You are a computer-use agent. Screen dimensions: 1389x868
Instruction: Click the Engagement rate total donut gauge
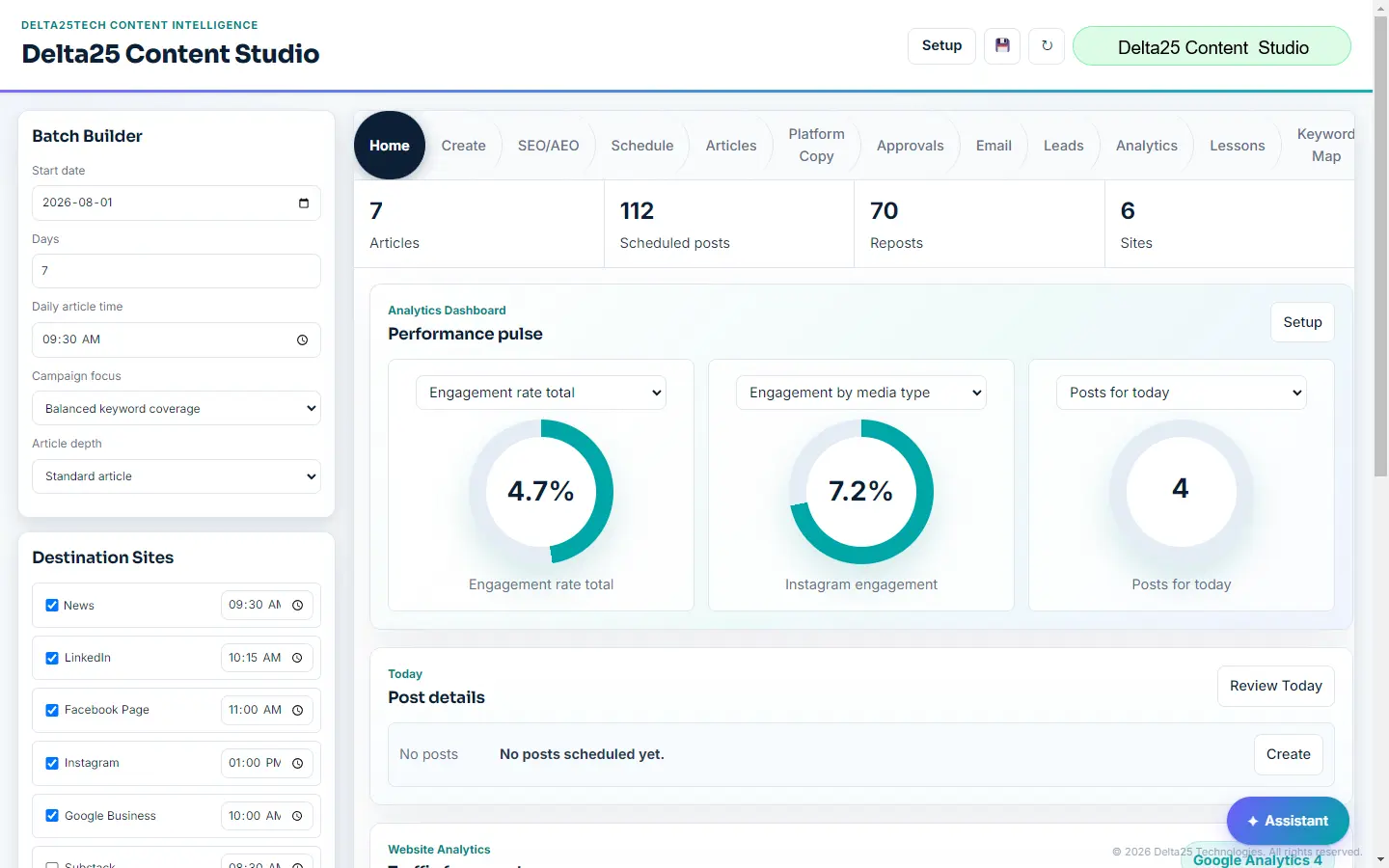pyautogui.click(x=541, y=492)
